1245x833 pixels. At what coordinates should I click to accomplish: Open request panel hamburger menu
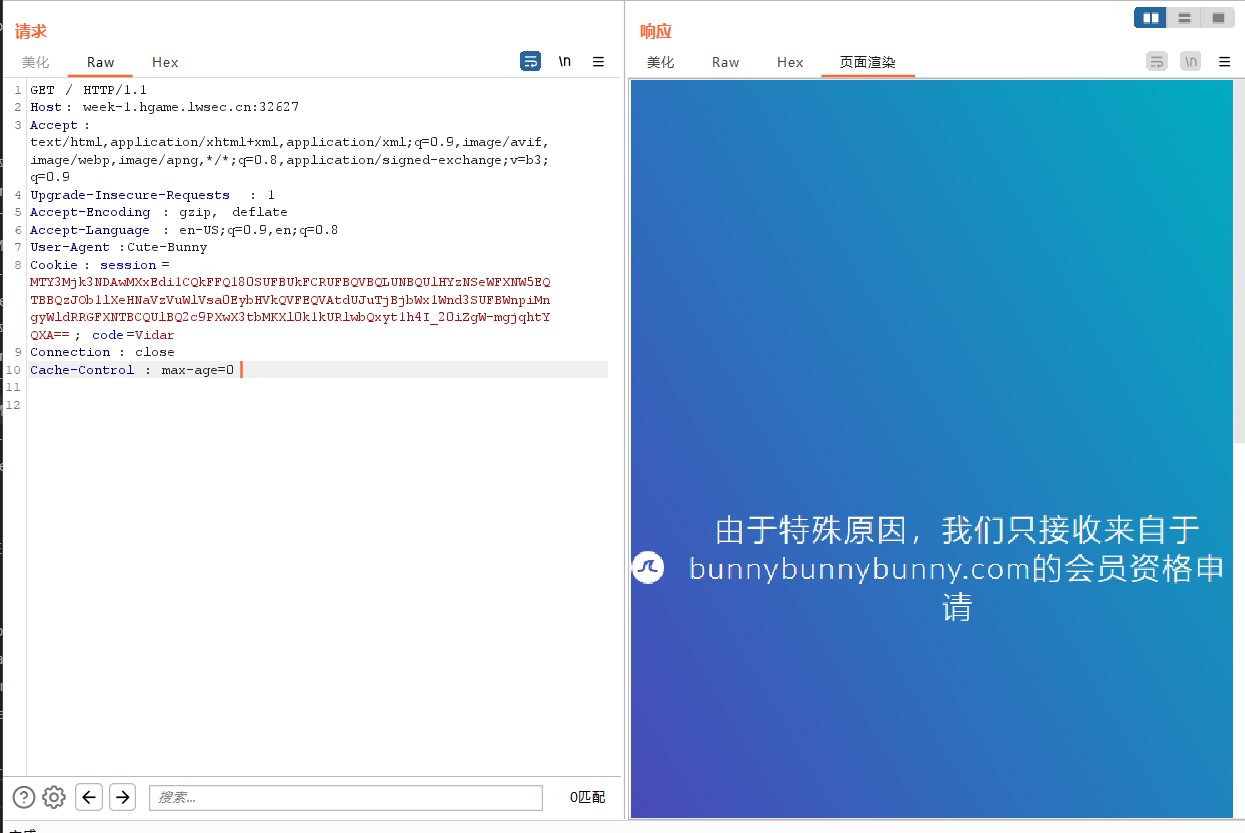pos(598,61)
